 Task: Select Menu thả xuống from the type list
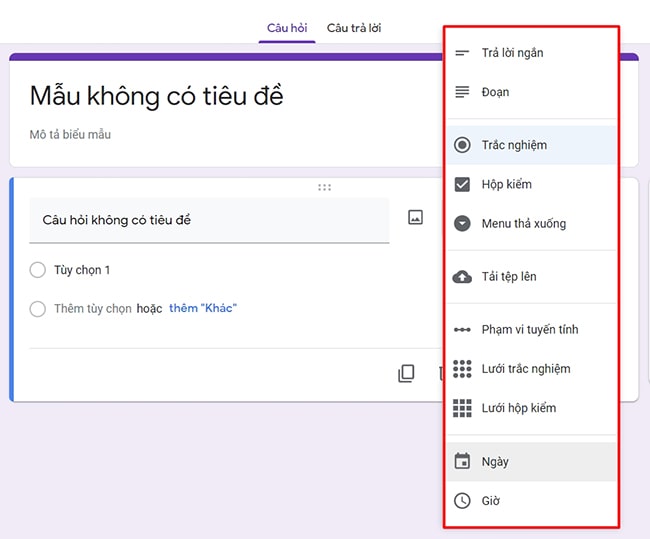click(523, 224)
